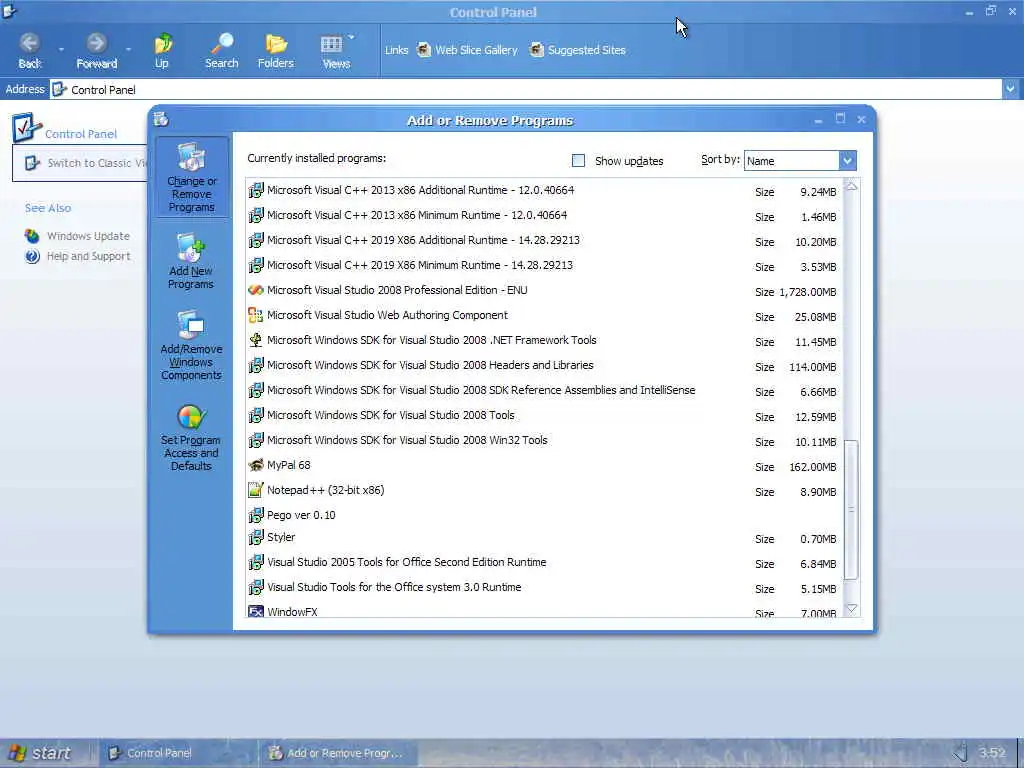This screenshot has height=768, width=1024.
Task: Click the Control Panel heading icon in sidebar
Action: [26, 128]
